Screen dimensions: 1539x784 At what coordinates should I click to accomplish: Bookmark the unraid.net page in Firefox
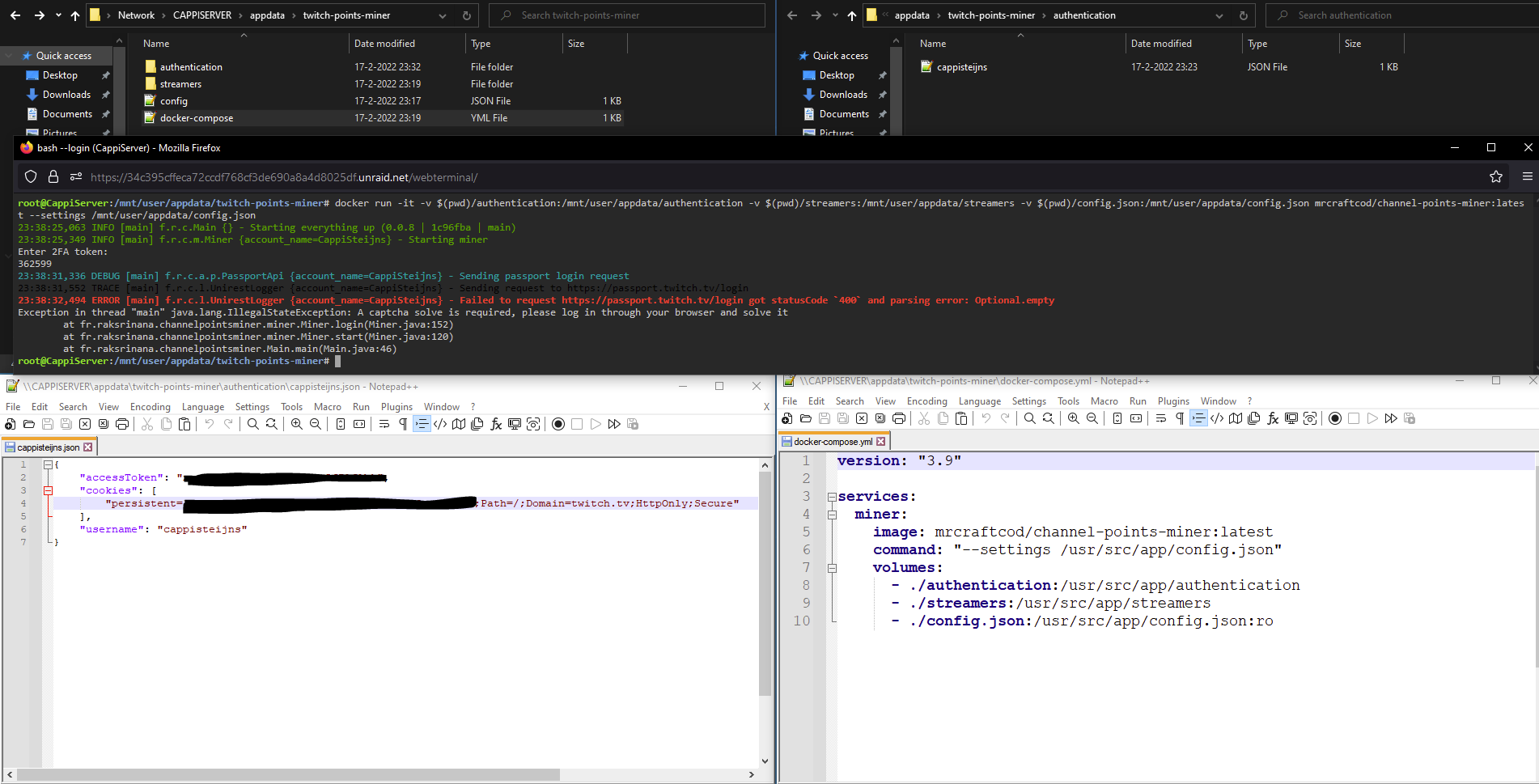1496,176
